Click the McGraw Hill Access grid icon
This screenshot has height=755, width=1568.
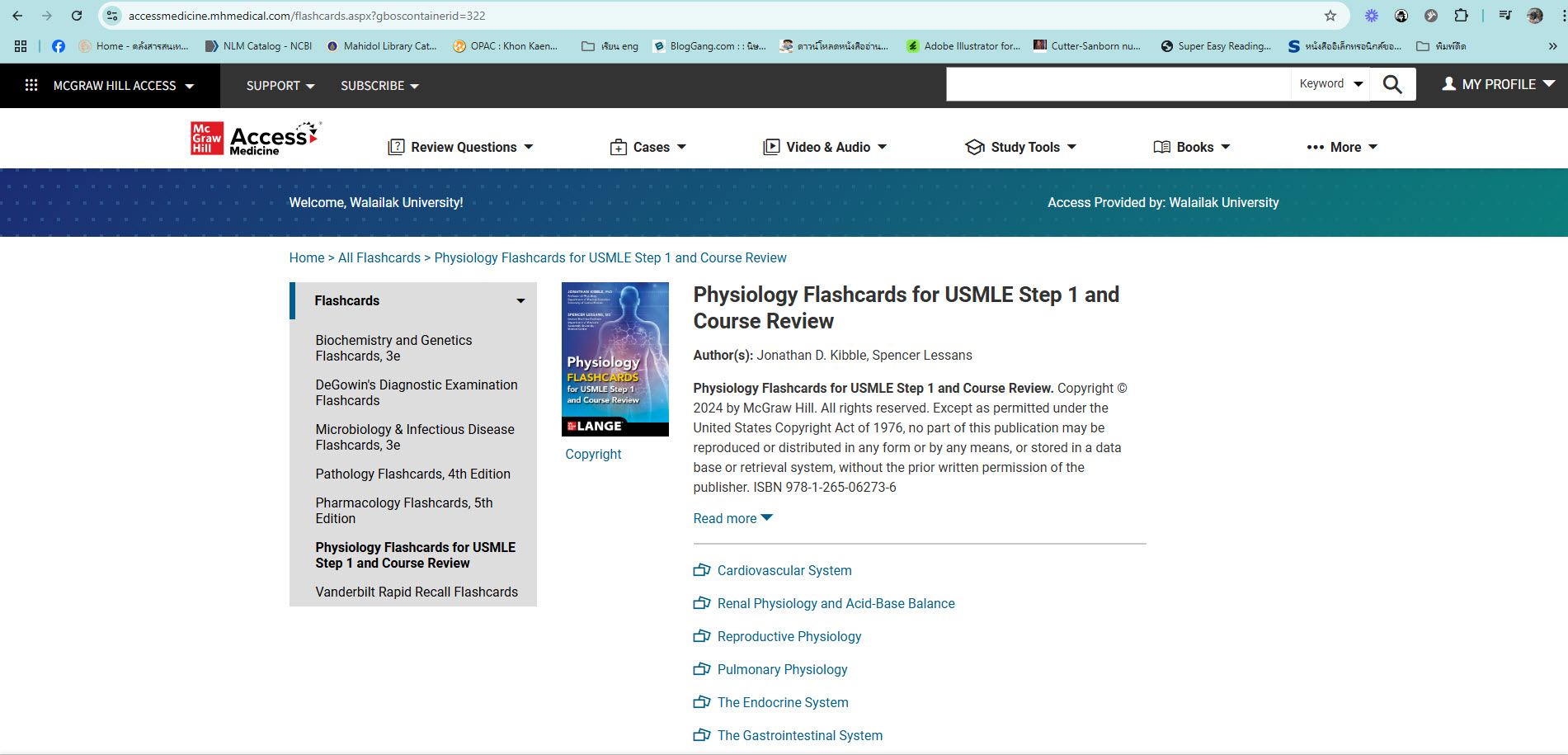click(x=31, y=85)
